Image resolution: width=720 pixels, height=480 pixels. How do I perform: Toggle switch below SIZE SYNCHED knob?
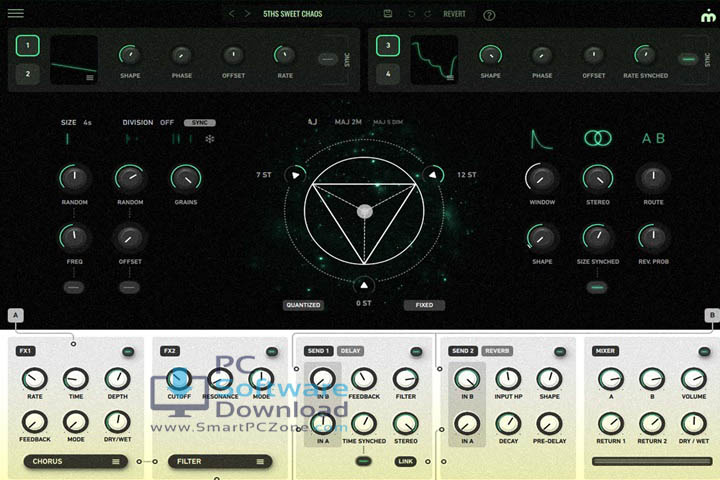[597, 288]
